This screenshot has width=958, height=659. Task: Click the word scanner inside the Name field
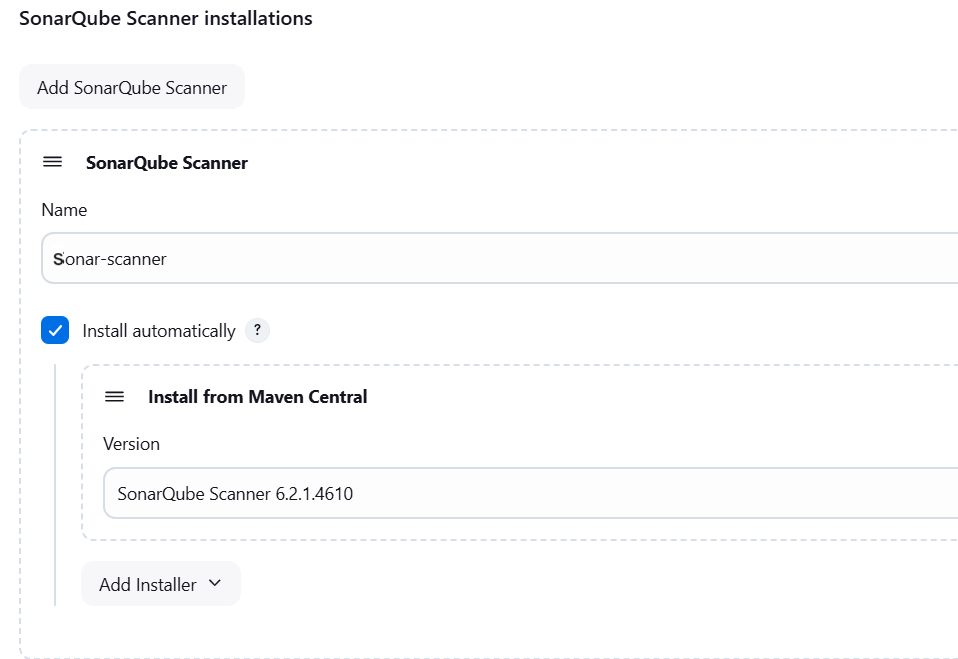tap(136, 260)
